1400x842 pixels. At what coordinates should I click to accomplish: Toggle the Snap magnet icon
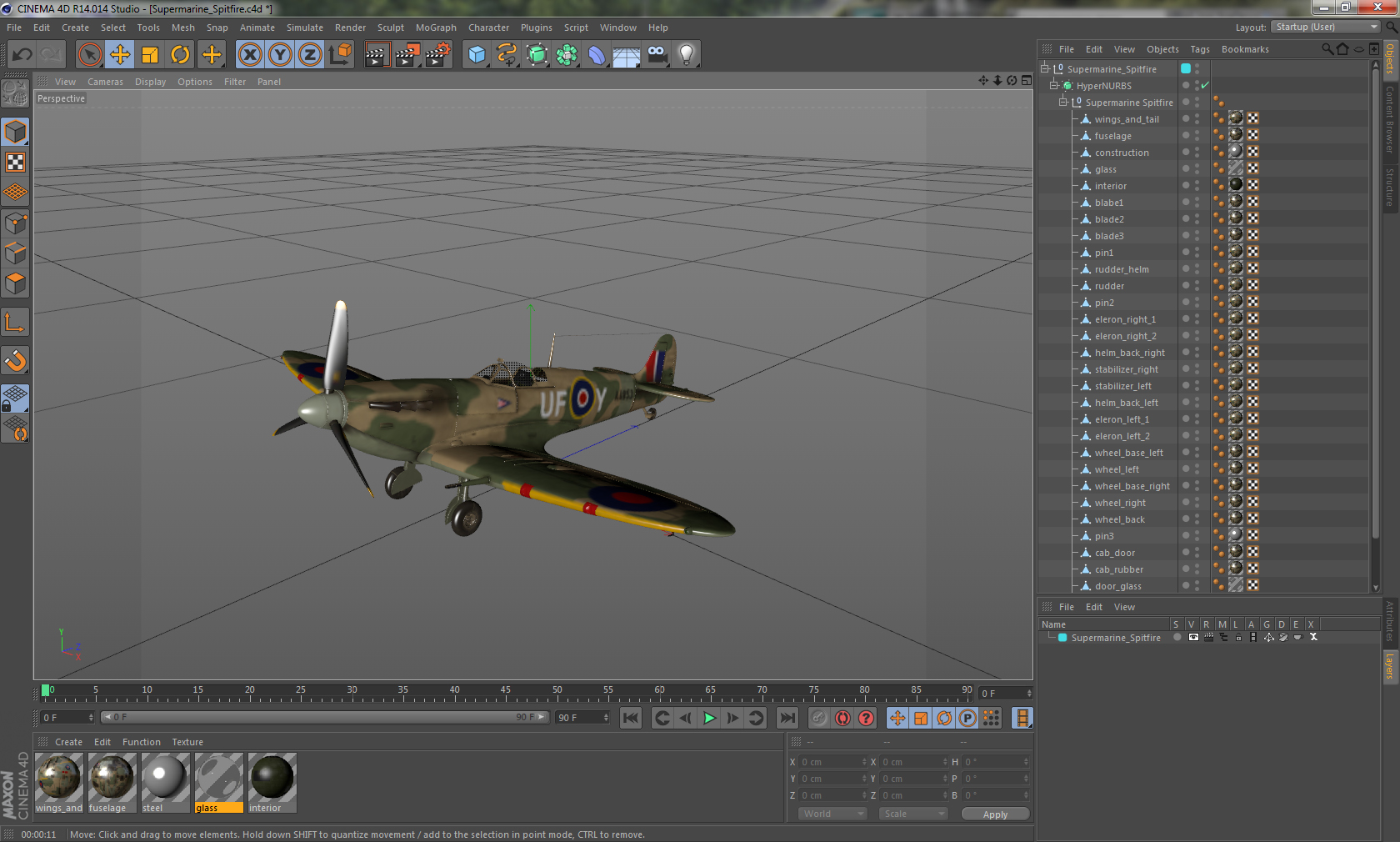click(x=15, y=360)
